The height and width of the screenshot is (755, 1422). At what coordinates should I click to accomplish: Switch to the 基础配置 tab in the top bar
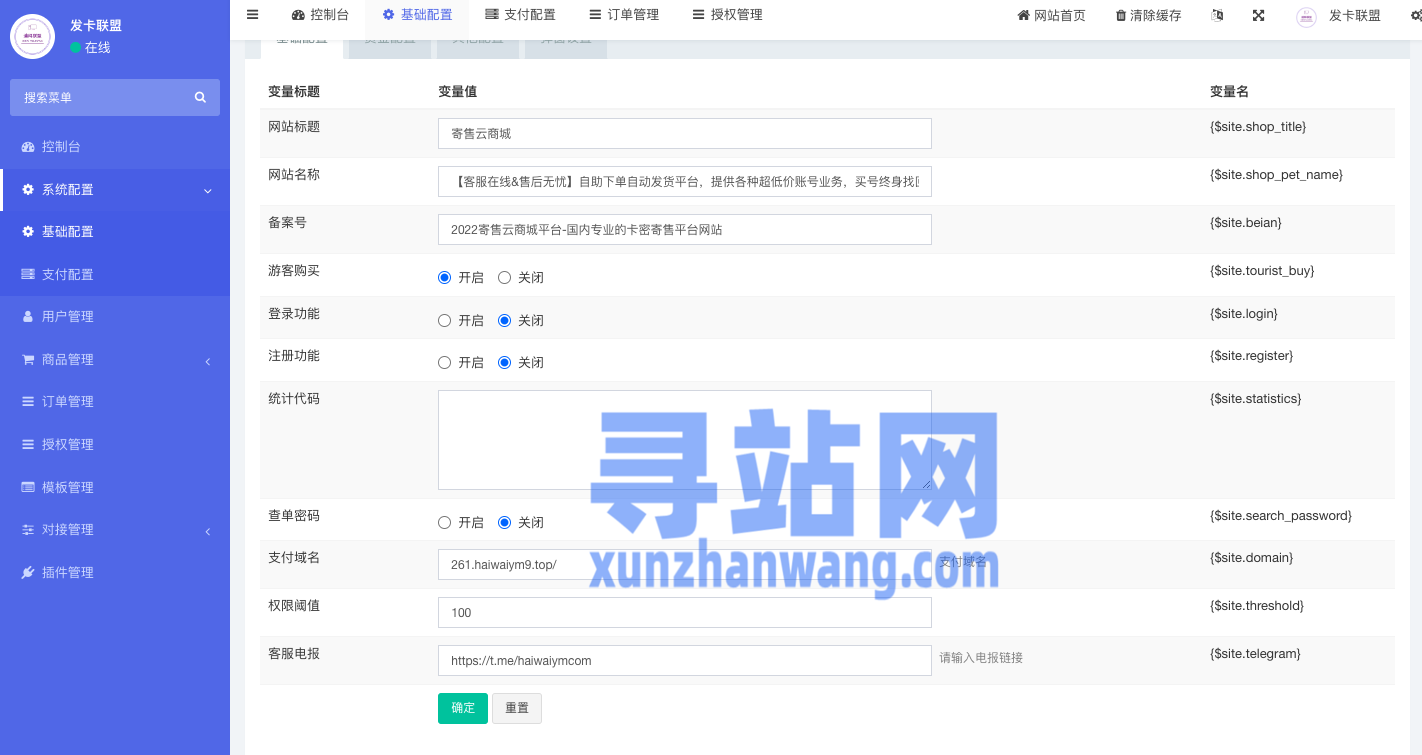417,15
